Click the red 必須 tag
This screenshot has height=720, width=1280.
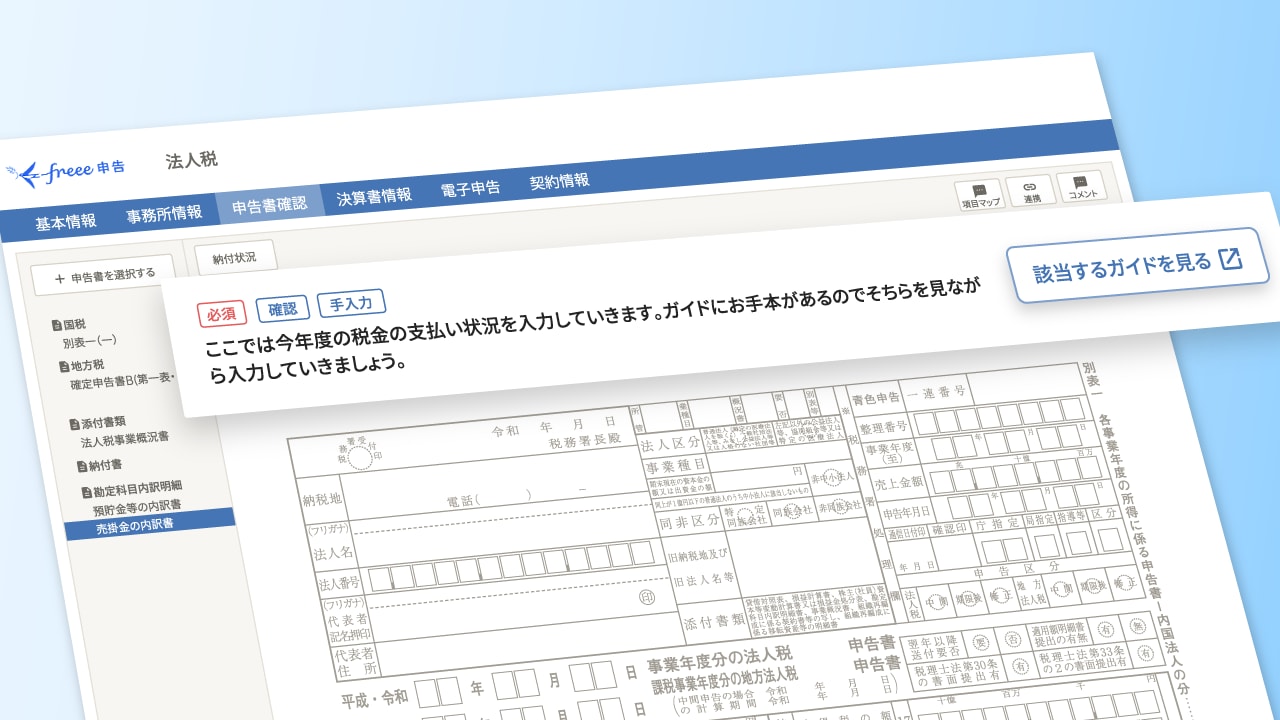tap(221, 314)
